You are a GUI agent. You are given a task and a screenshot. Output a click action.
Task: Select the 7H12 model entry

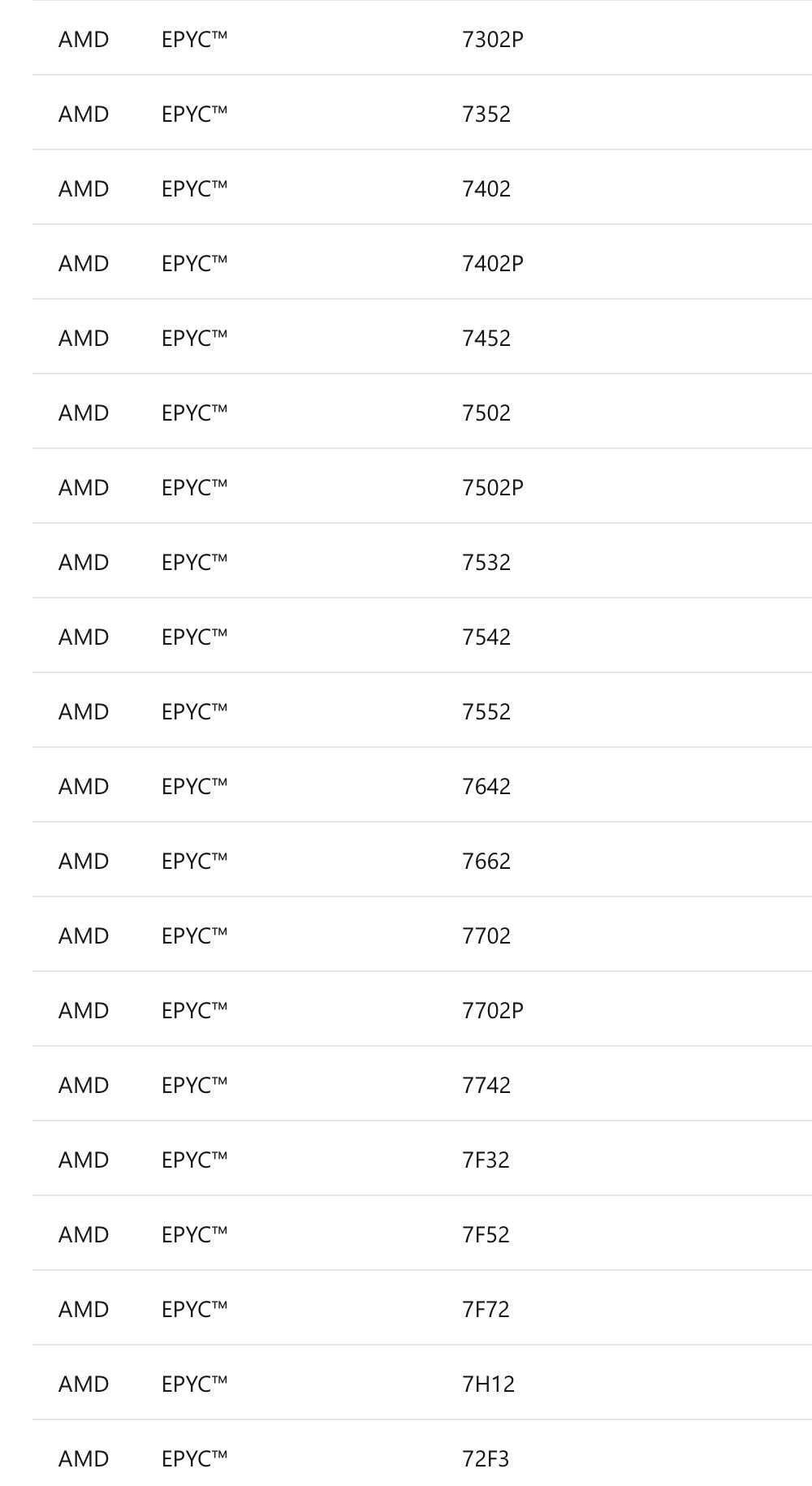(x=488, y=1384)
